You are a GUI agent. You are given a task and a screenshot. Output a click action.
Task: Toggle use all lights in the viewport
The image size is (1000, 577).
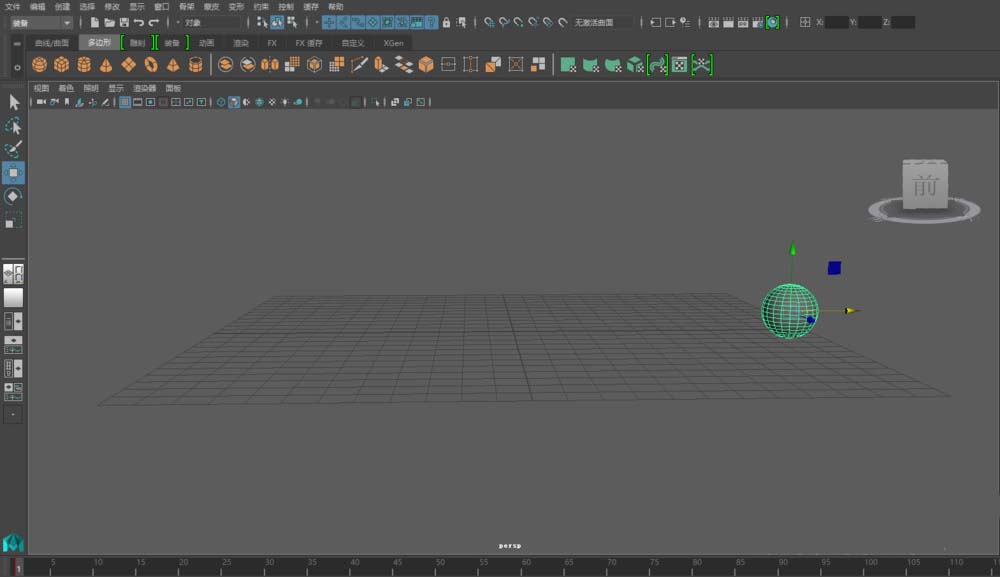click(285, 102)
